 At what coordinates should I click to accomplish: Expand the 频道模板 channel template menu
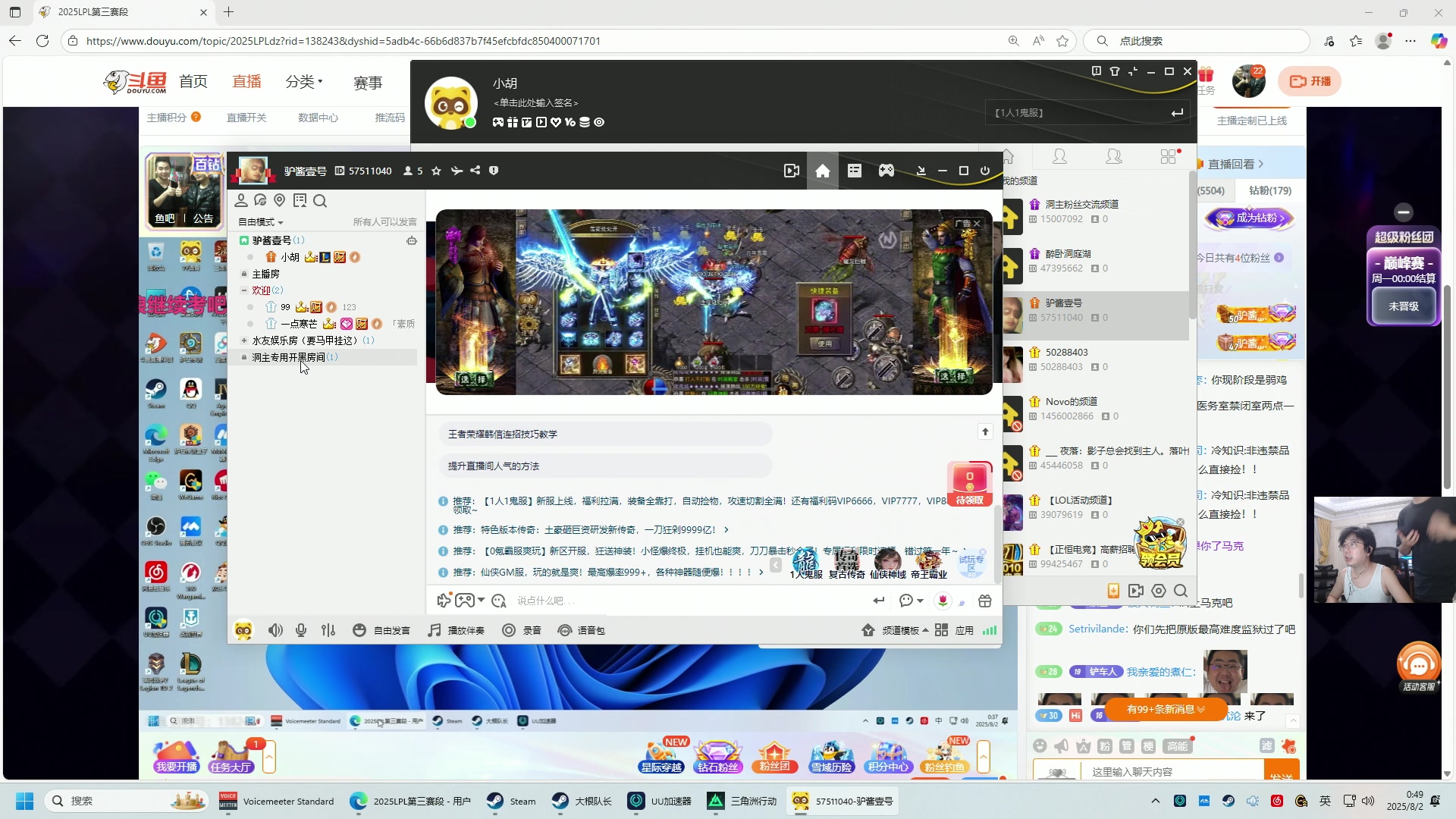pyautogui.click(x=896, y=631)
